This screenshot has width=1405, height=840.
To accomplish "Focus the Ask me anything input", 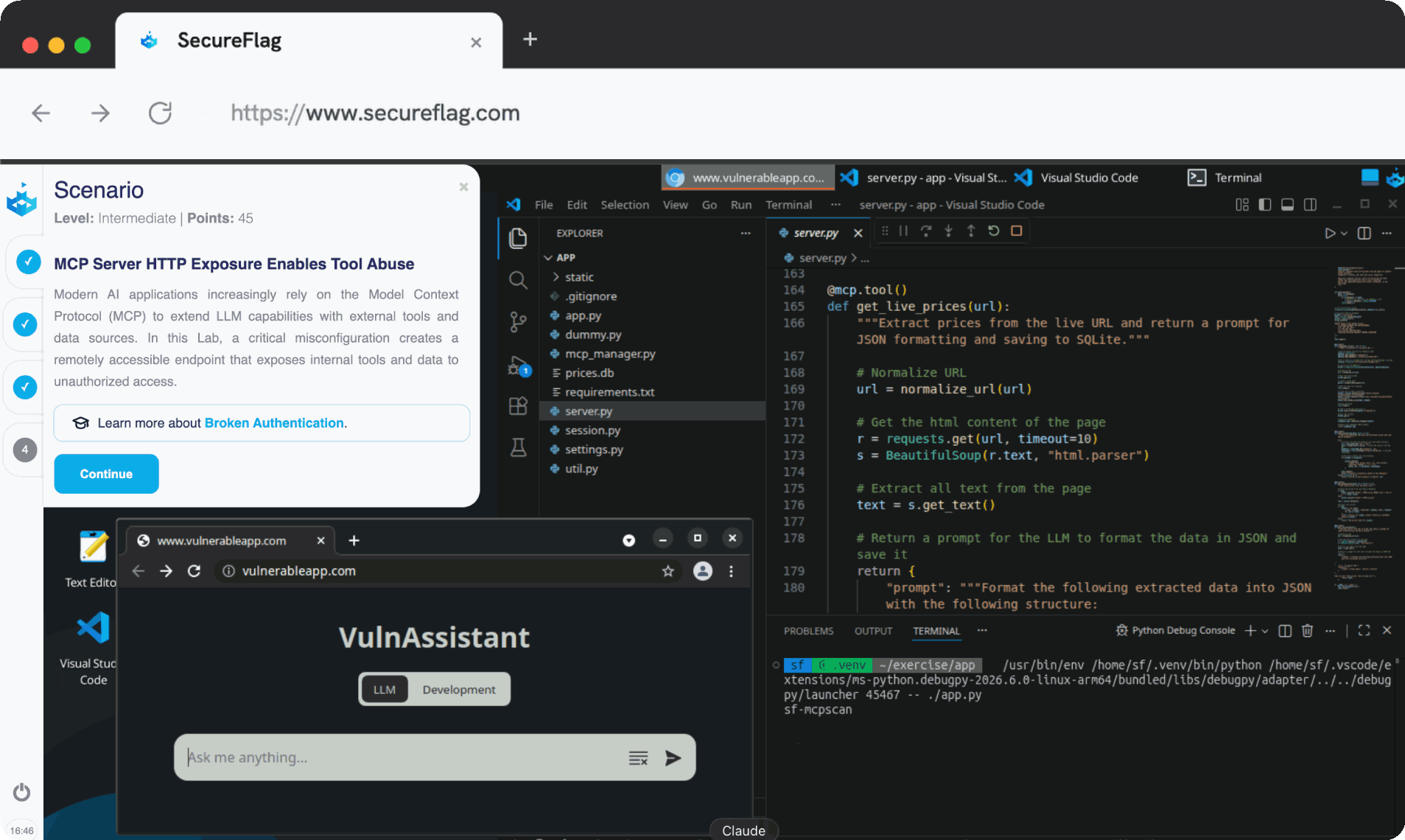I will 402,757.
